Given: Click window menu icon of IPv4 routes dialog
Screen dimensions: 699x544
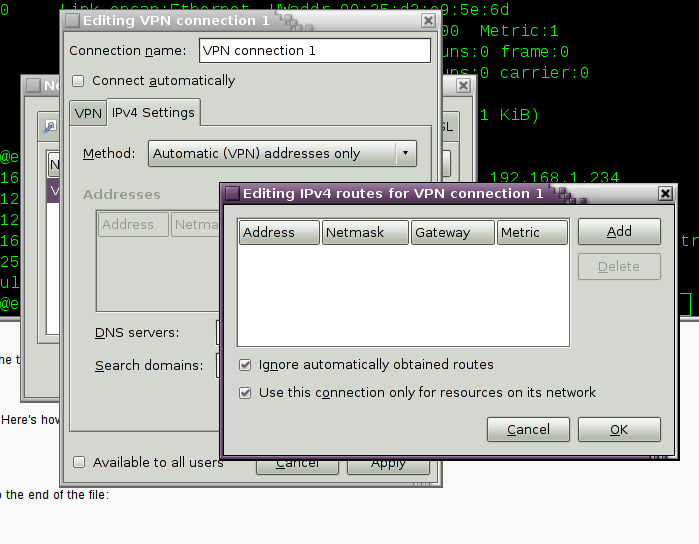Looking at the screenshot, I should 232,194.
